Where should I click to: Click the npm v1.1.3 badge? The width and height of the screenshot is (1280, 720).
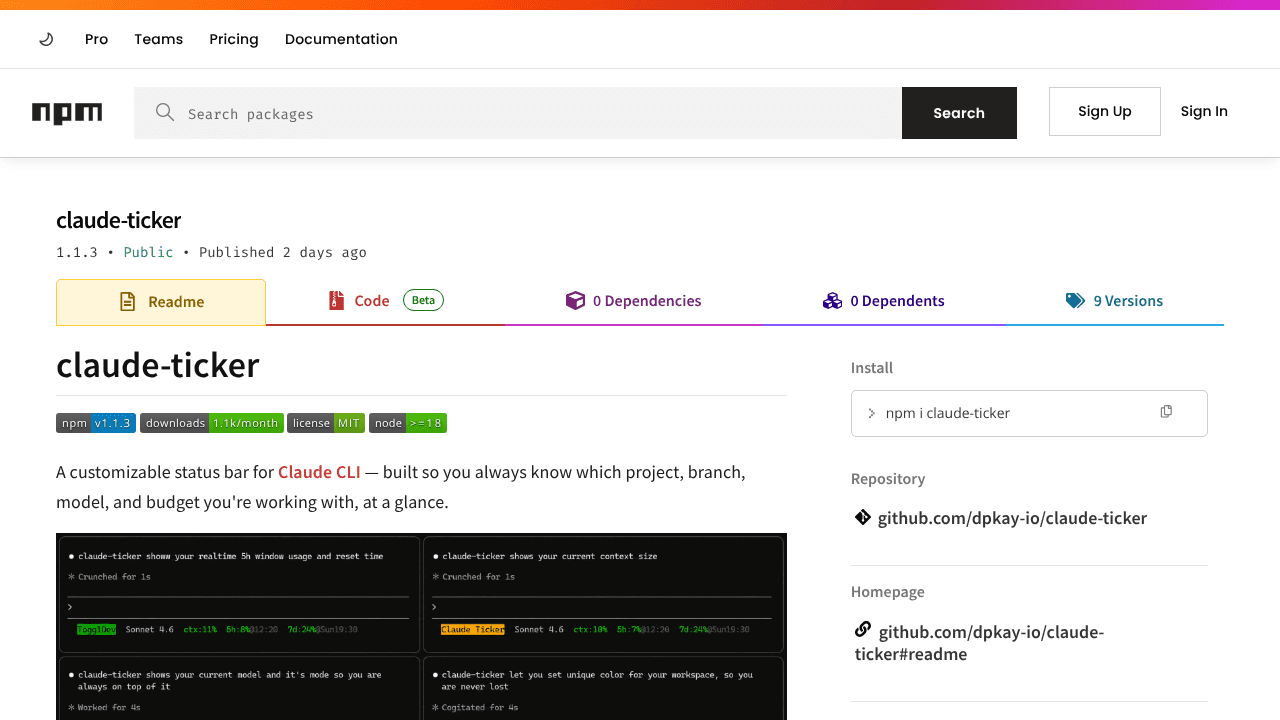(x=96, y=423)
